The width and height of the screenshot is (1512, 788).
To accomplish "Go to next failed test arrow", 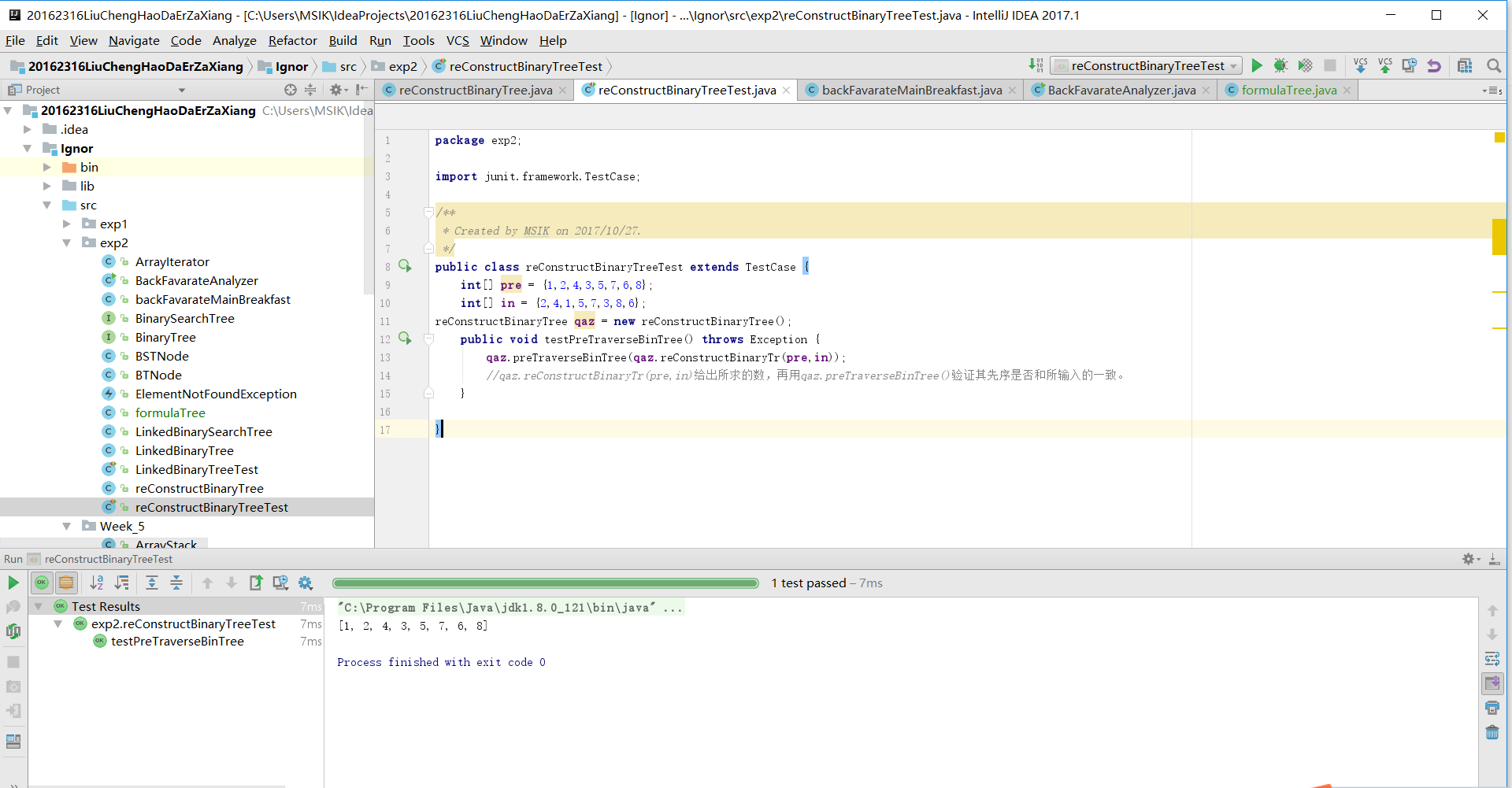I will [232, 583].
